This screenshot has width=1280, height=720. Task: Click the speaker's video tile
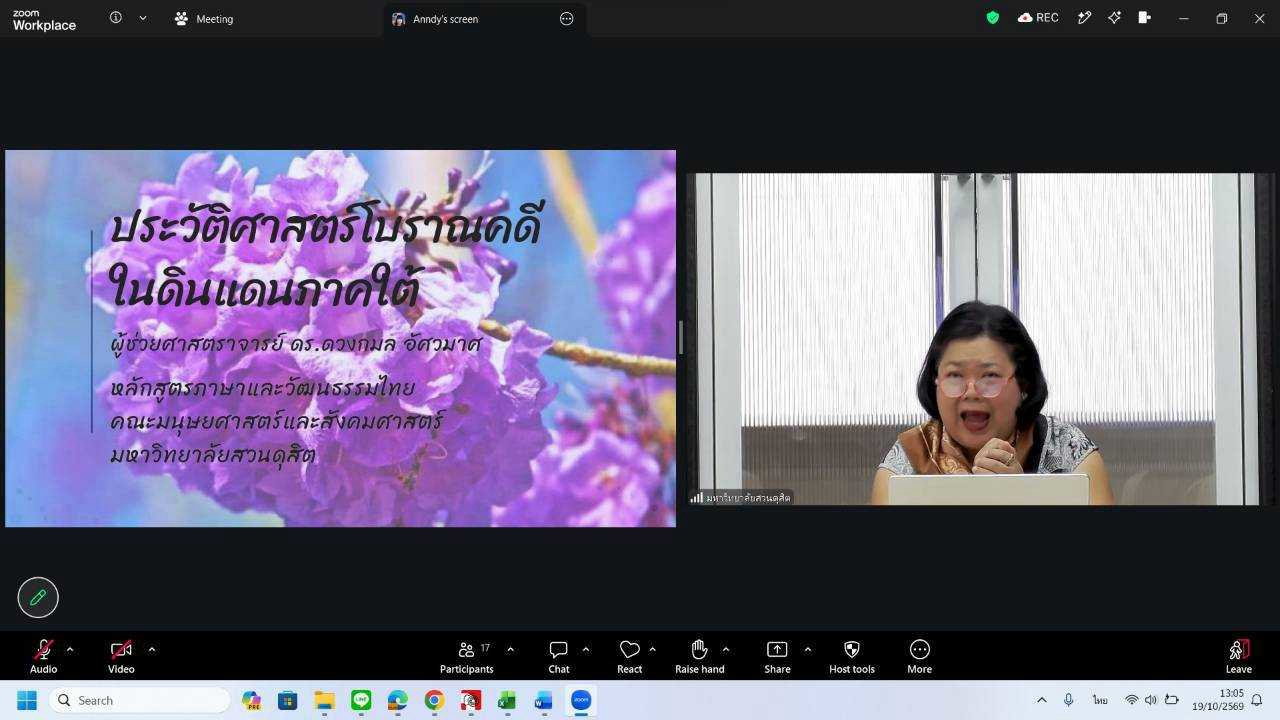tap(981, 339)
